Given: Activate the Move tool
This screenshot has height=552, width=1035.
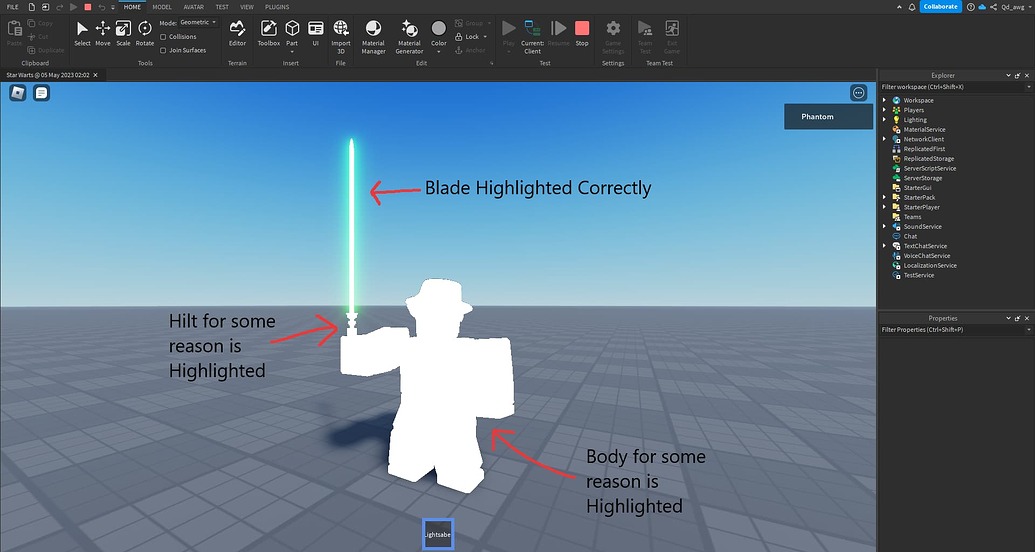Looking at the screenshot, I should [x=102, y=33].
